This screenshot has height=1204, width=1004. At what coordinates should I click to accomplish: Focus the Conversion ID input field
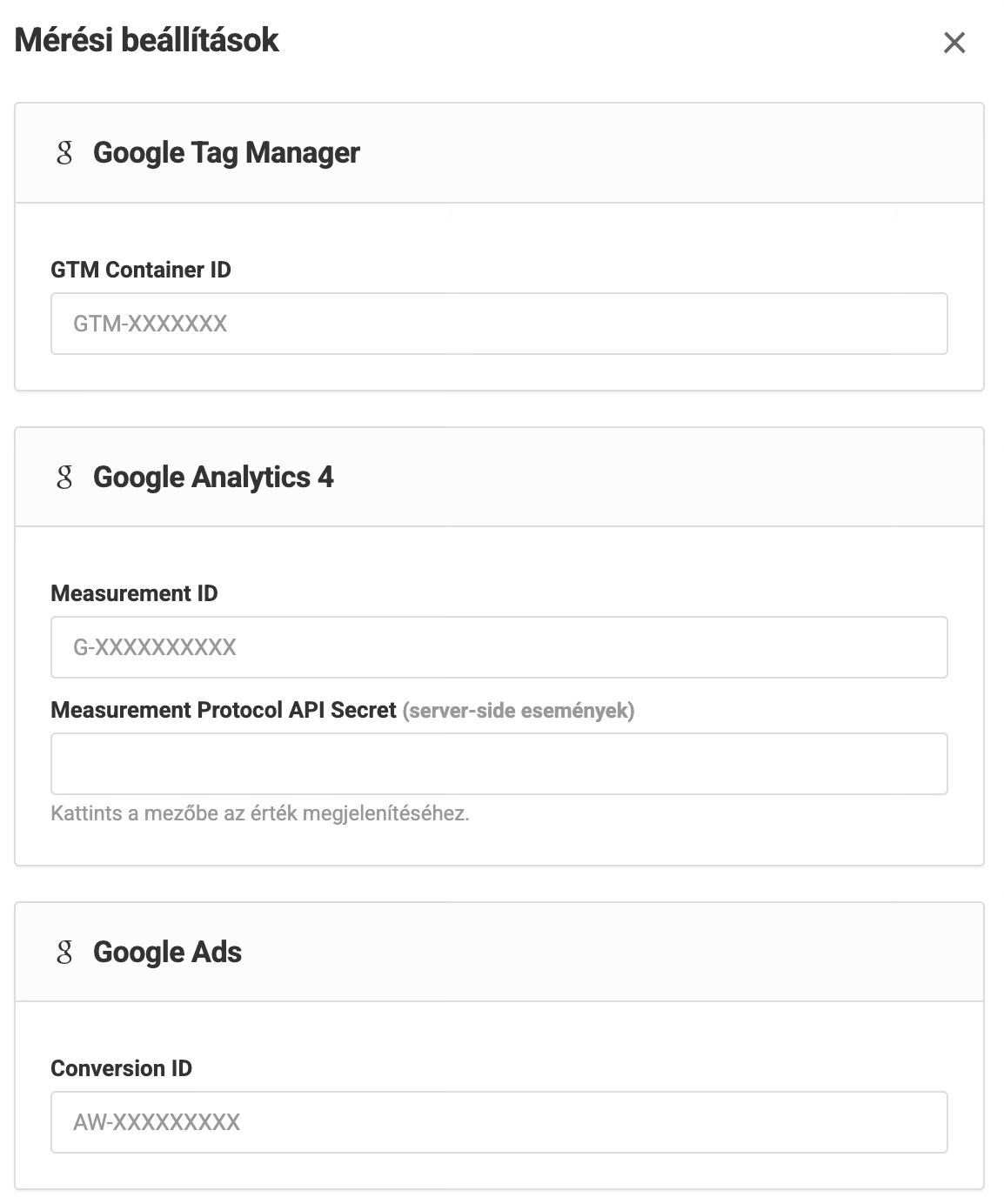click(499, 1122)
